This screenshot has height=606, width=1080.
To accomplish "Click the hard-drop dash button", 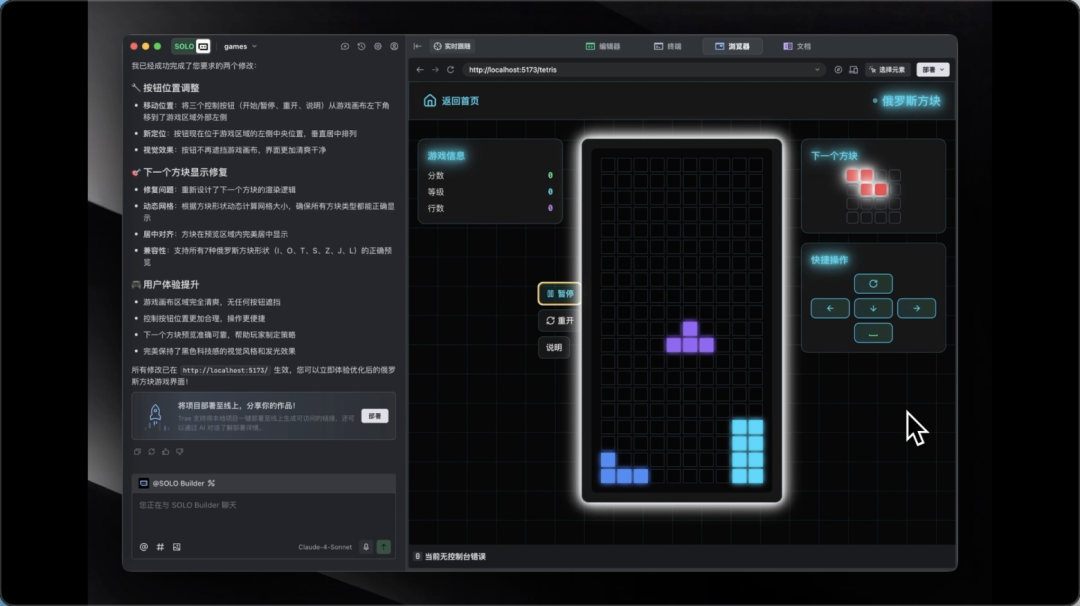I will click(873, 333).
